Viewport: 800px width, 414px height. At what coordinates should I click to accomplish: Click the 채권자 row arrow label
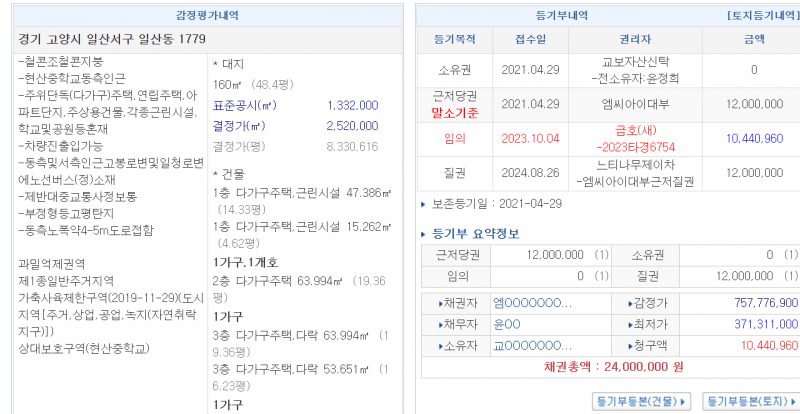click(x=455, y=303)
